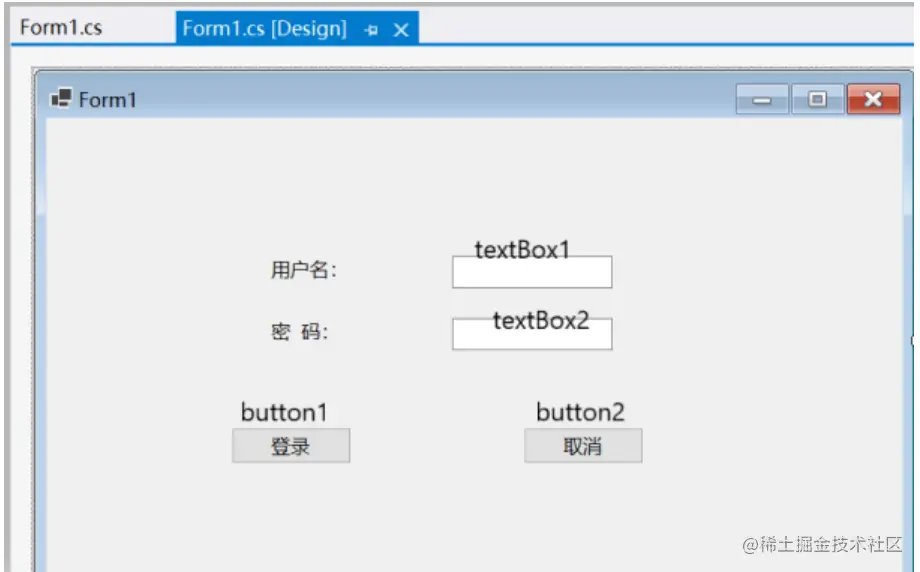
Task: Click the textBox2 annotation text
Action: [x=541, y=320]
